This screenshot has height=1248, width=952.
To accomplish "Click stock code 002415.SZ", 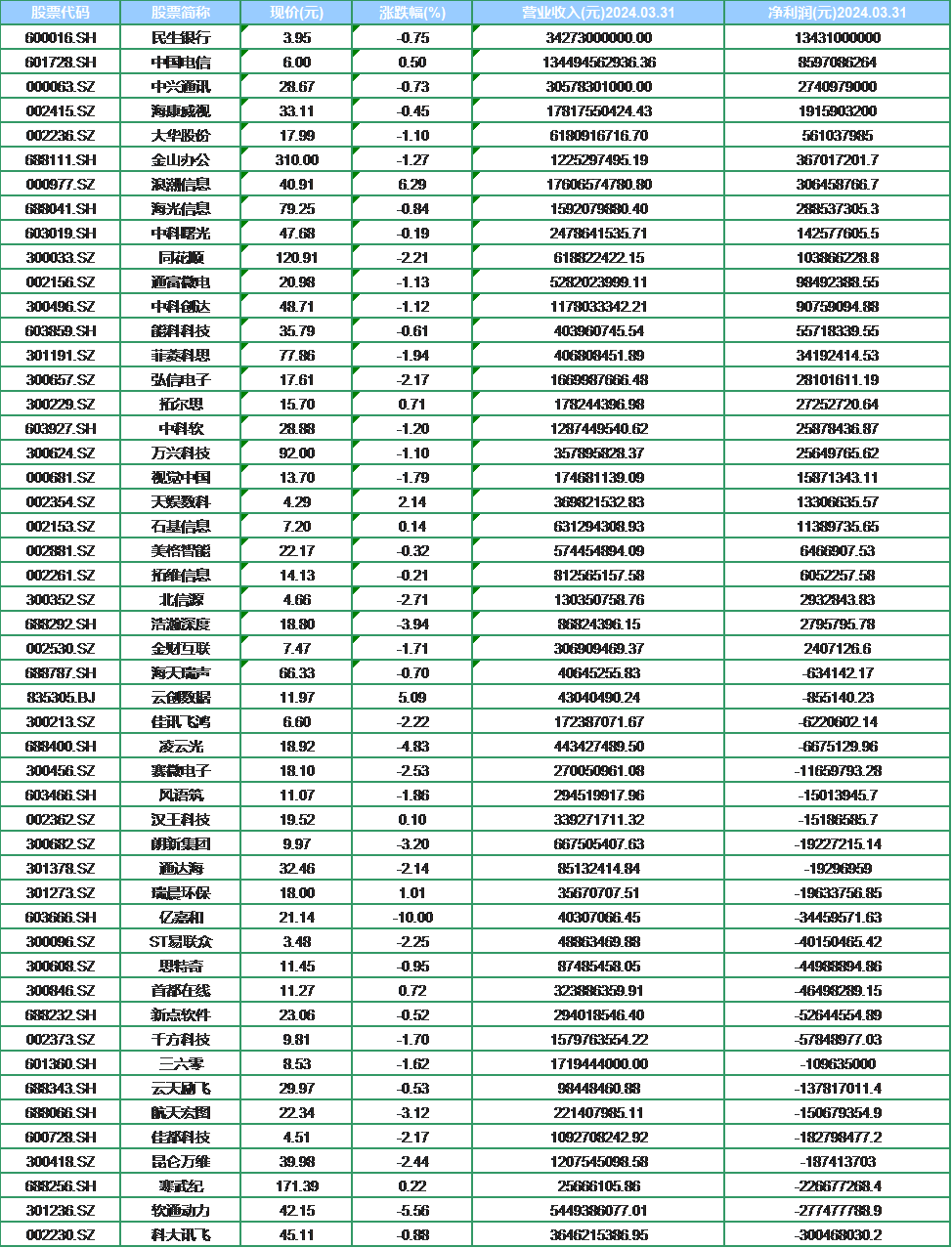I will pos(61,110).
